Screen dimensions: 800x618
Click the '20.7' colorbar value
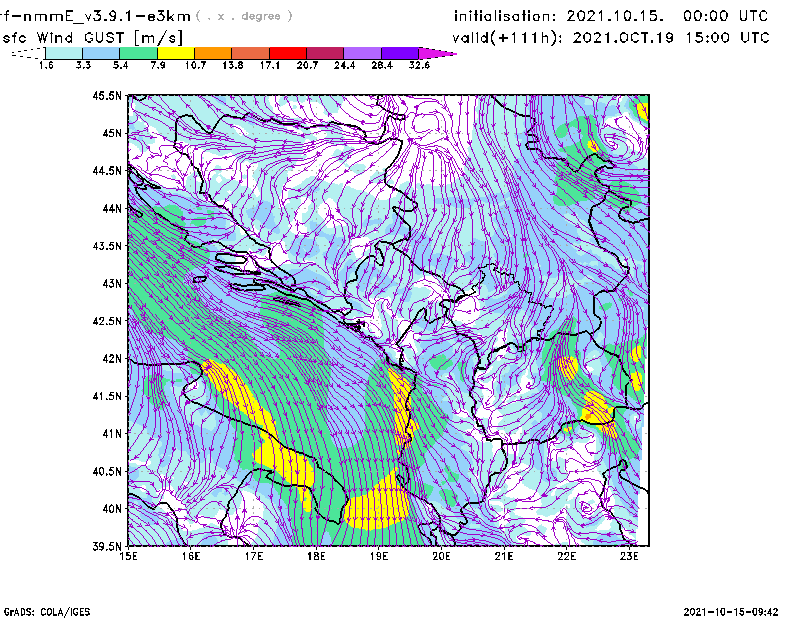(307, 65)
